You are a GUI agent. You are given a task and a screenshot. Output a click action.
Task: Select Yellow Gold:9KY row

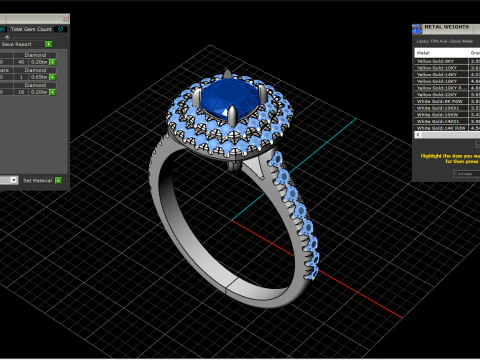442,61
